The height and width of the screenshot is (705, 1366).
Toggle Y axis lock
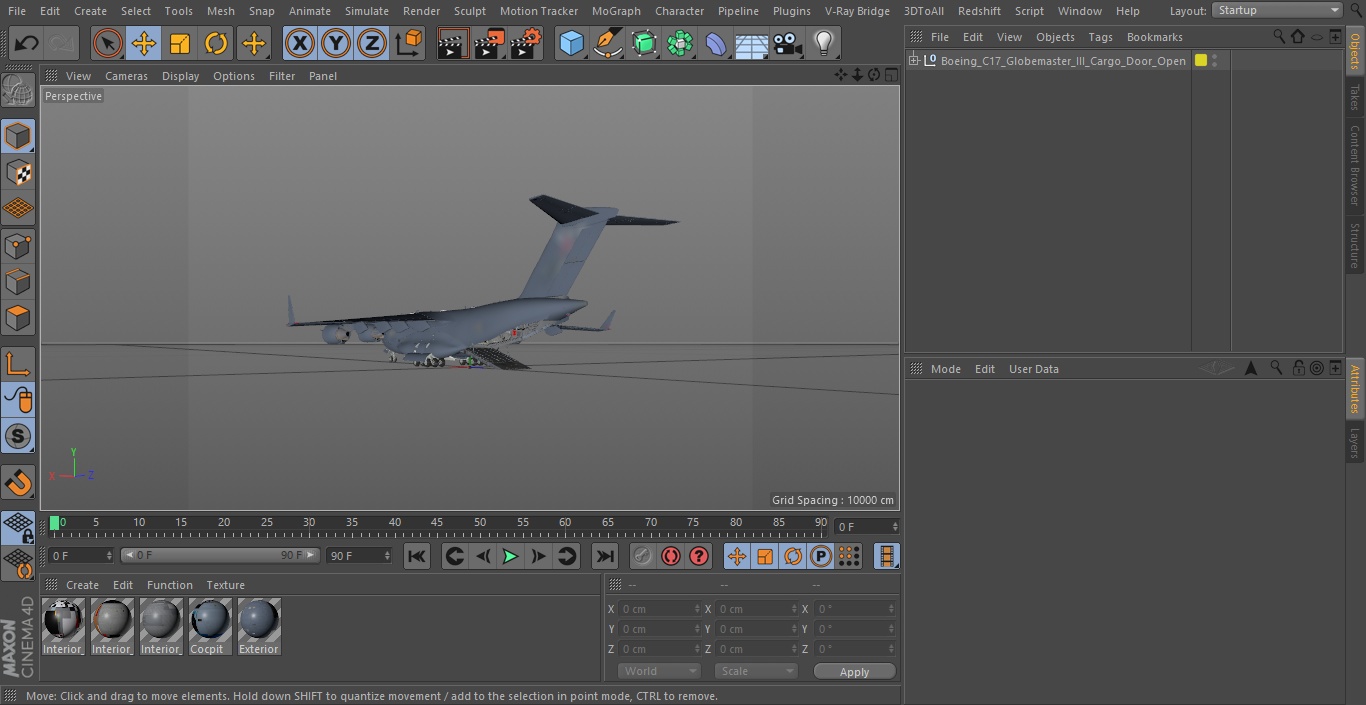coord(336,43)
